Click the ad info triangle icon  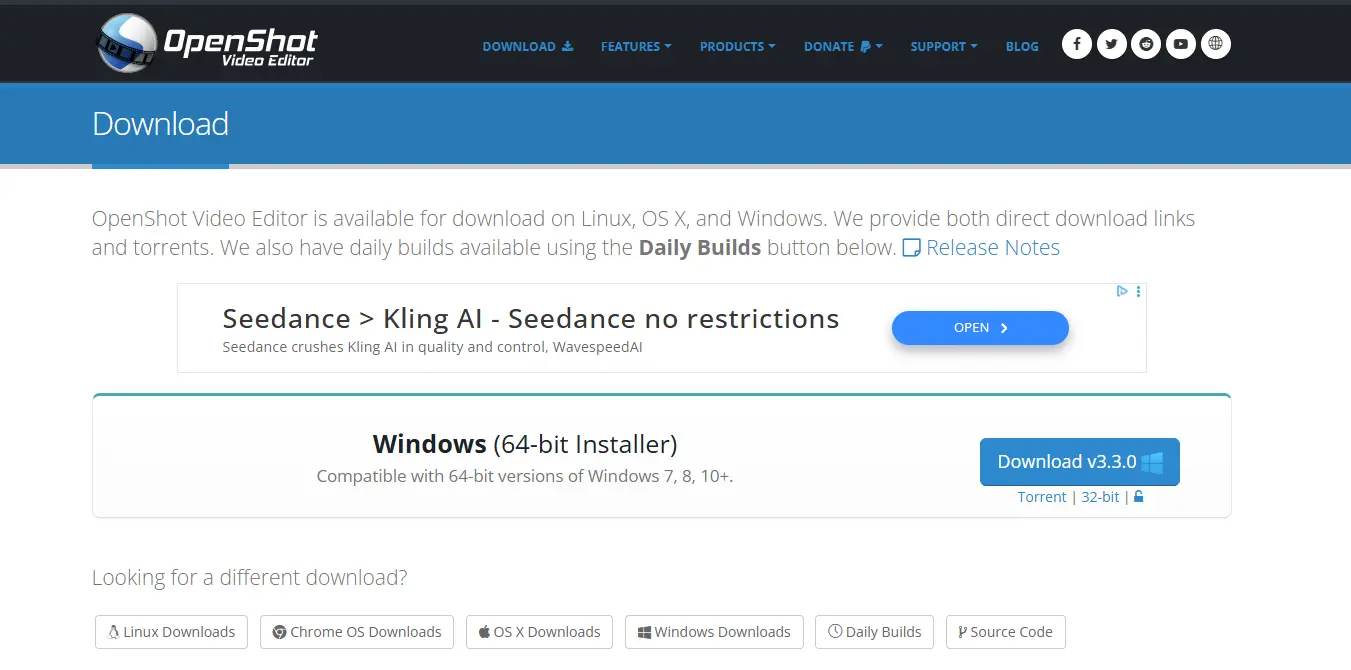point(1122,291)
